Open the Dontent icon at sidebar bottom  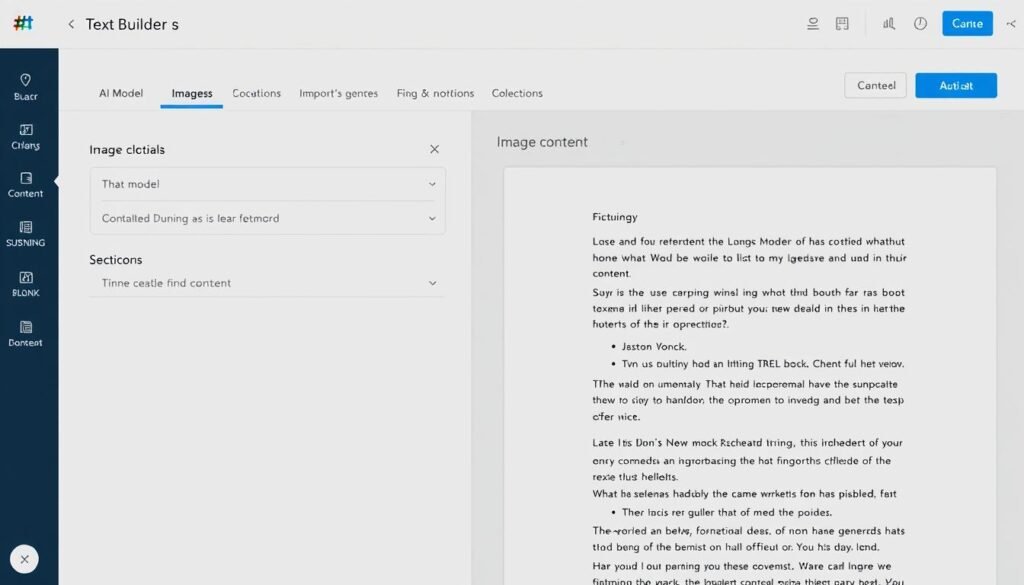26,332
